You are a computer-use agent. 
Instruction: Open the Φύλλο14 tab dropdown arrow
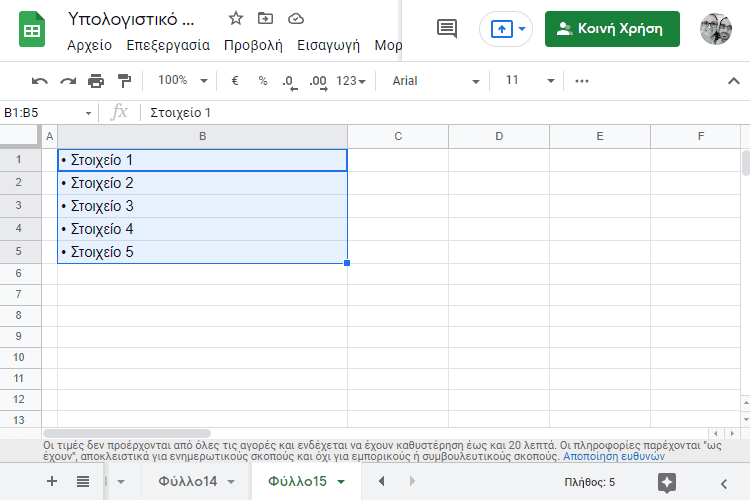tap(231, 482)
